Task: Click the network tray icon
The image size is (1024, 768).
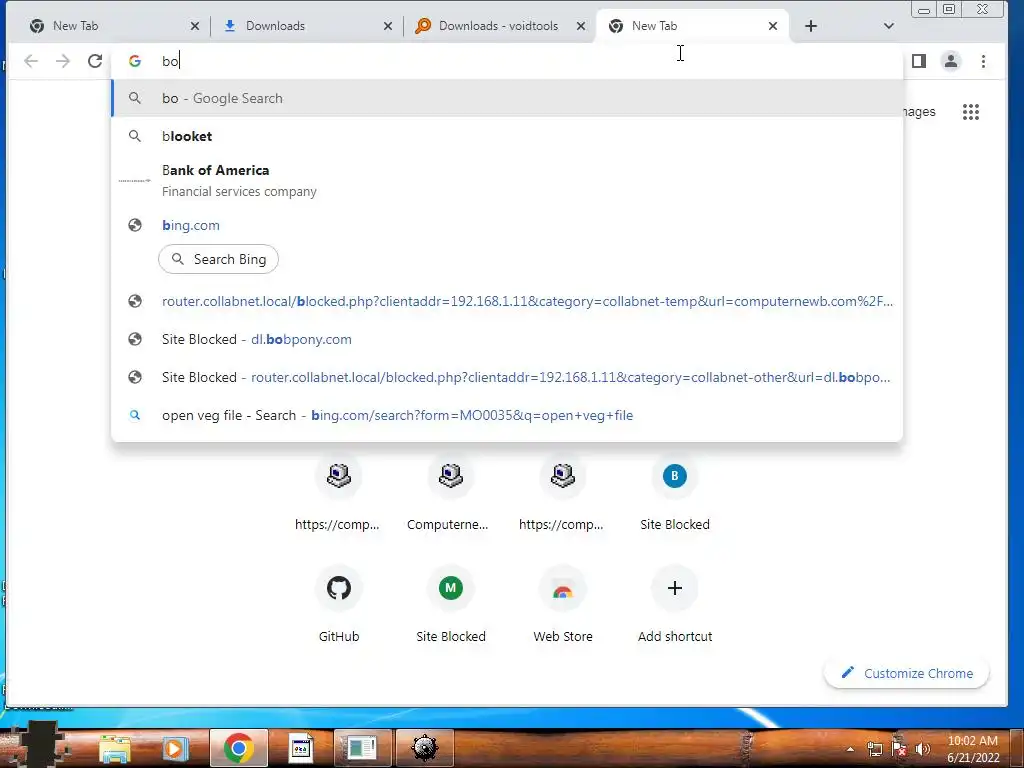Action: 874,749
